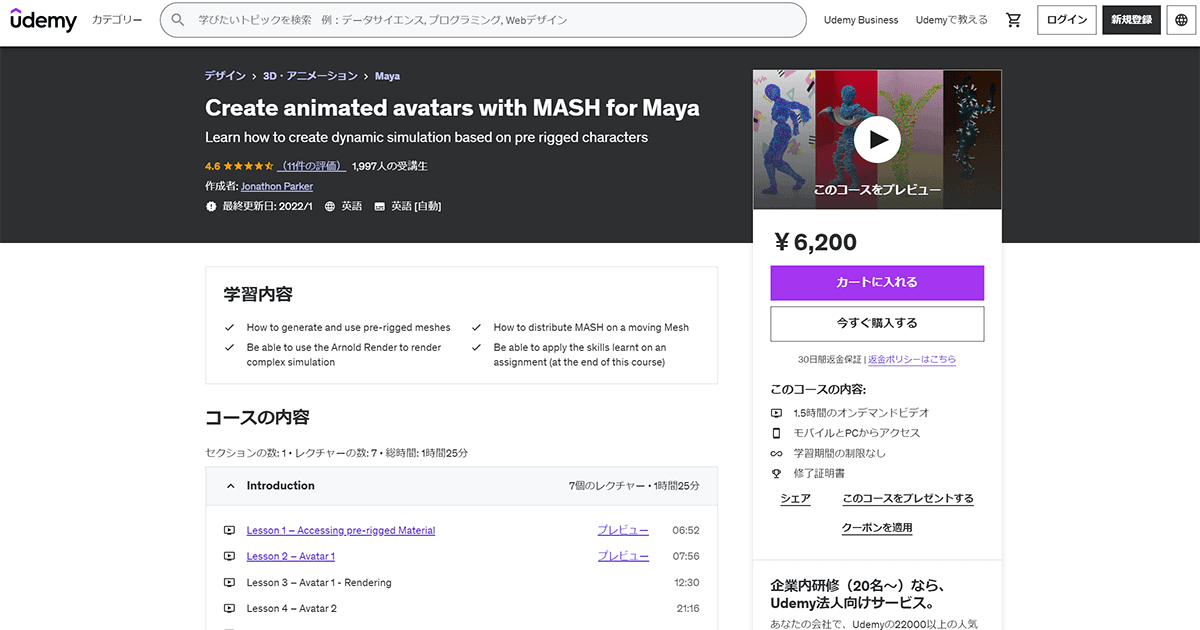The width and height of the screenshot is (1200, 630).
Task: Open the カテゴリー menu
Action: pyautogui.click(x=117, y=20)
